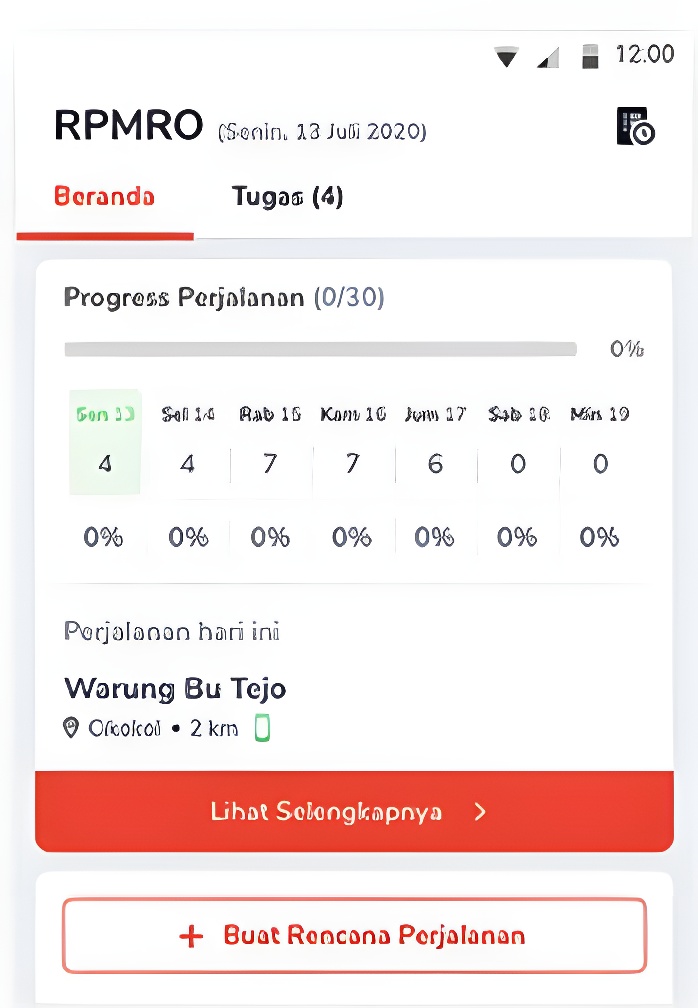The width and height of the screenshot is (698, 1008).
Task: Choose Saturday the 18th day cell
Action: [518, 443]
